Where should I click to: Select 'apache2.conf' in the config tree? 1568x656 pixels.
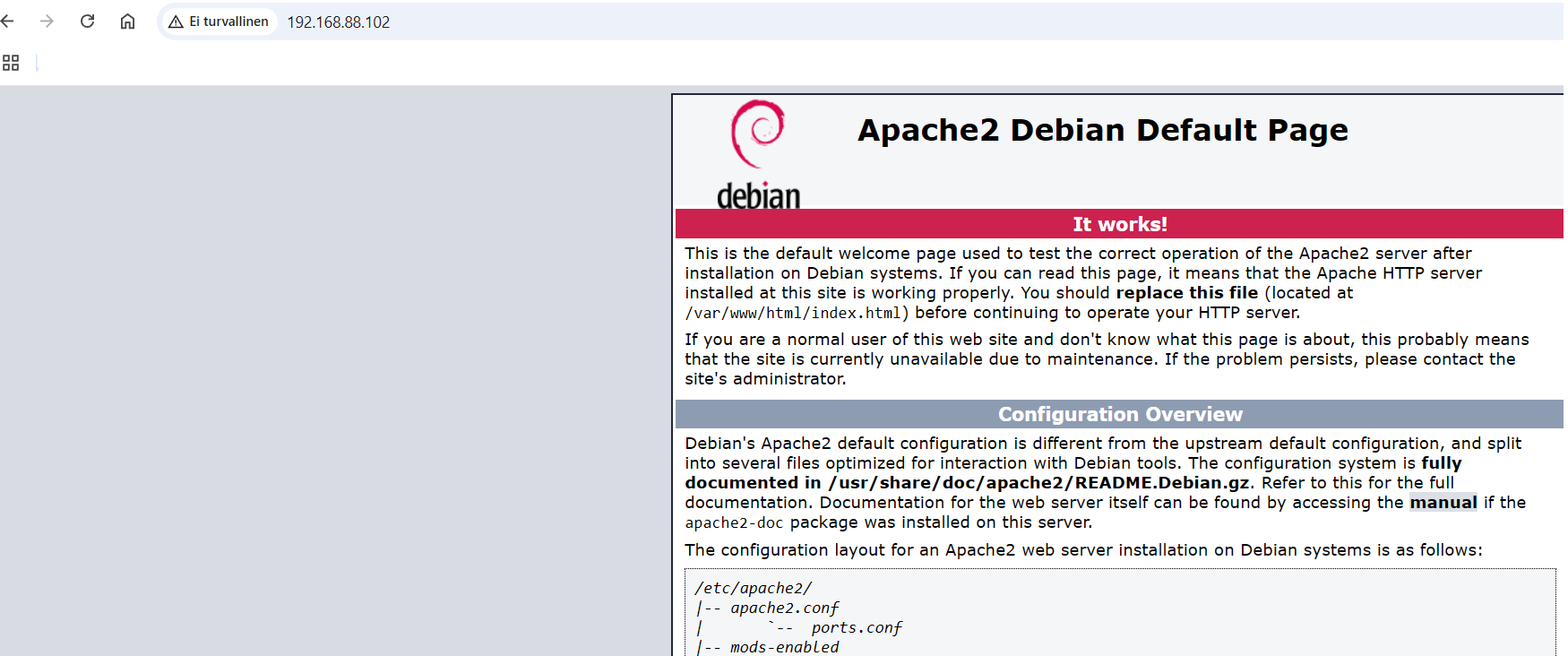point(784,608)
